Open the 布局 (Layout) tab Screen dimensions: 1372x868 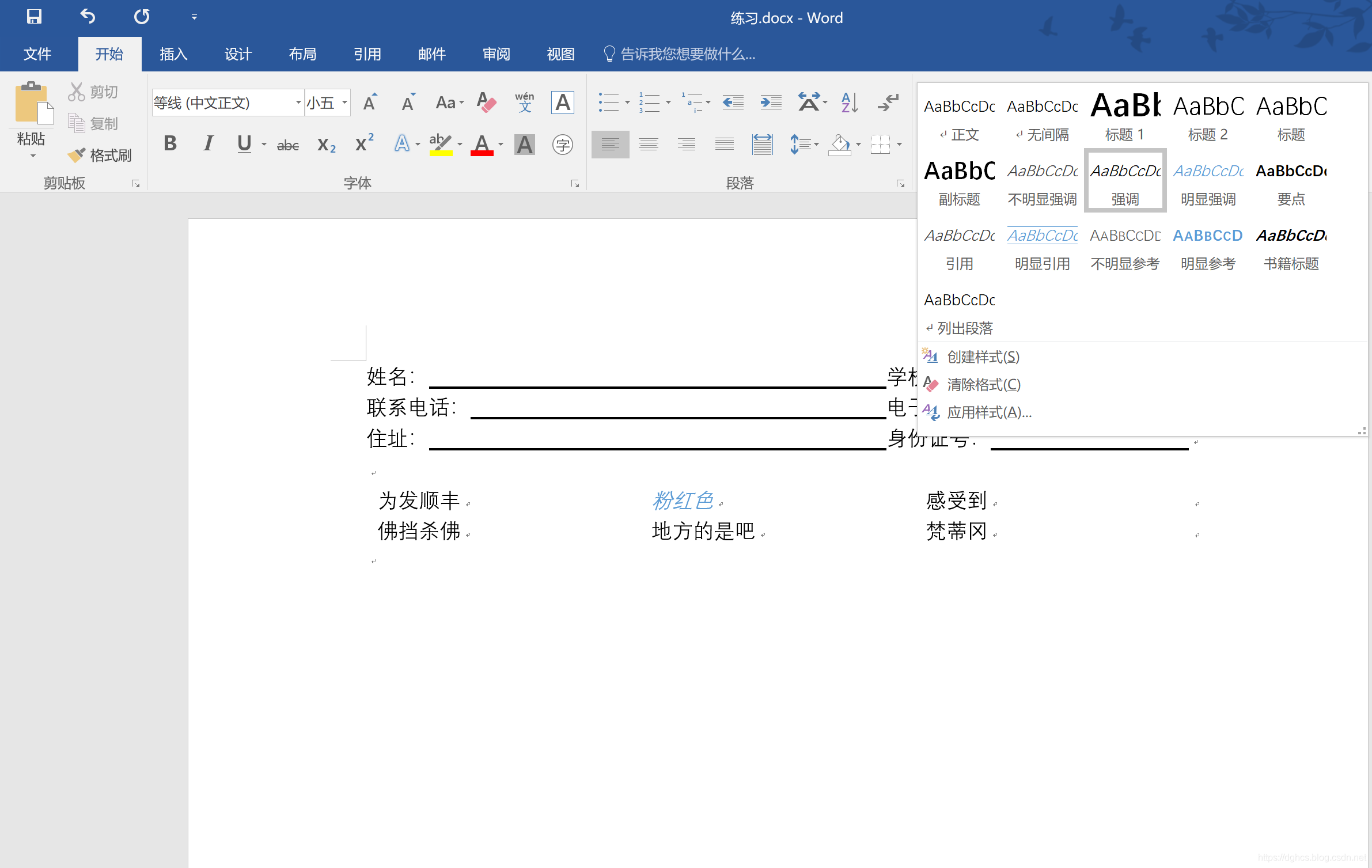point(302,54)
